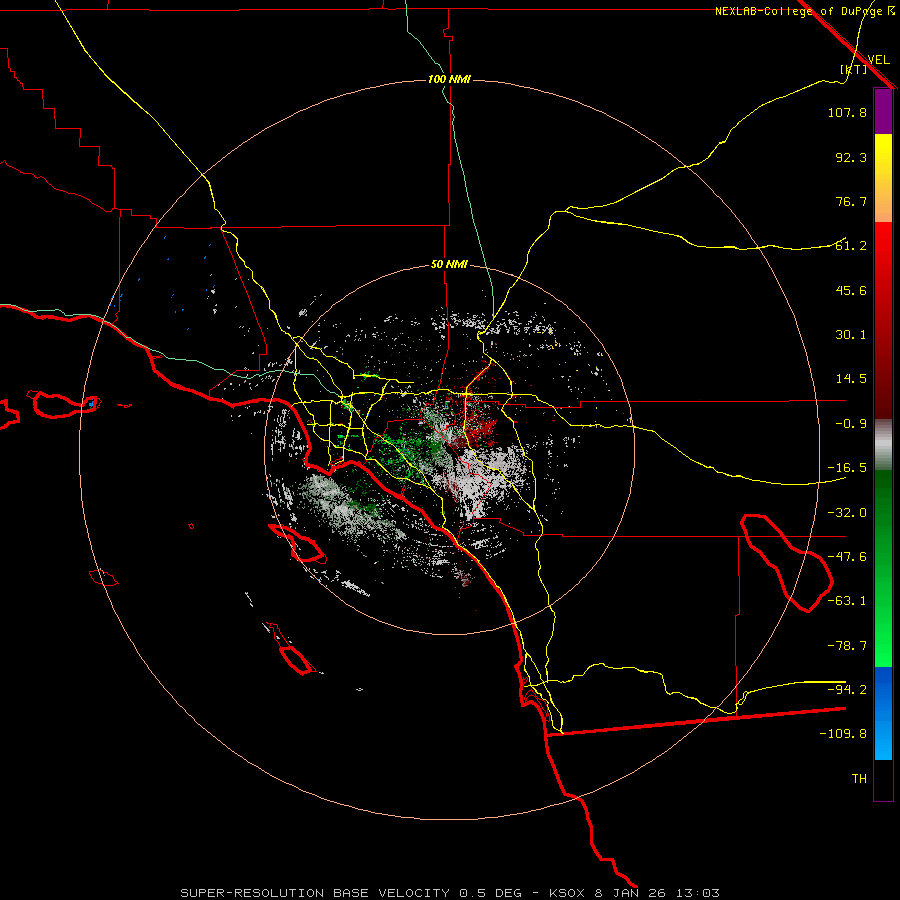The image size is (900, 900).
Task: Click the -109.8 scale value
Action: [x=843, y=734]
